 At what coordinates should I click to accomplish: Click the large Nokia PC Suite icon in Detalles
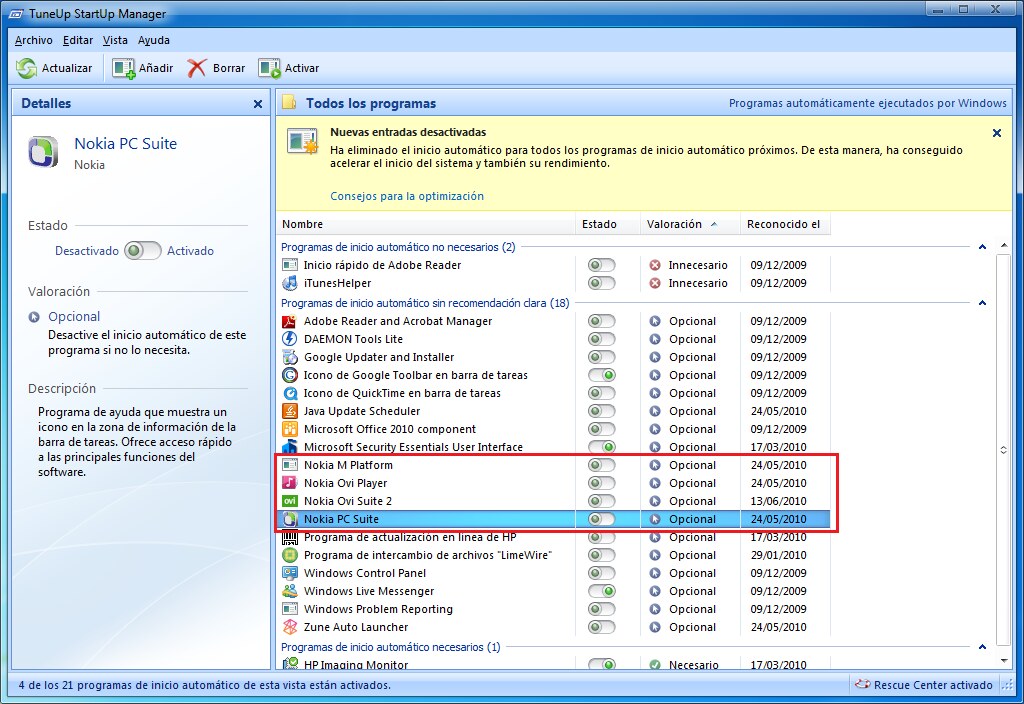coord(44,152)
